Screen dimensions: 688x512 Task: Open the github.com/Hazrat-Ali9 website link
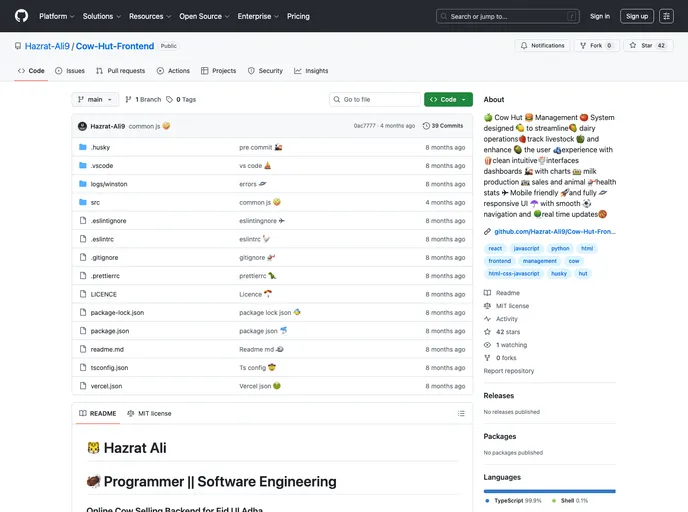555,232
